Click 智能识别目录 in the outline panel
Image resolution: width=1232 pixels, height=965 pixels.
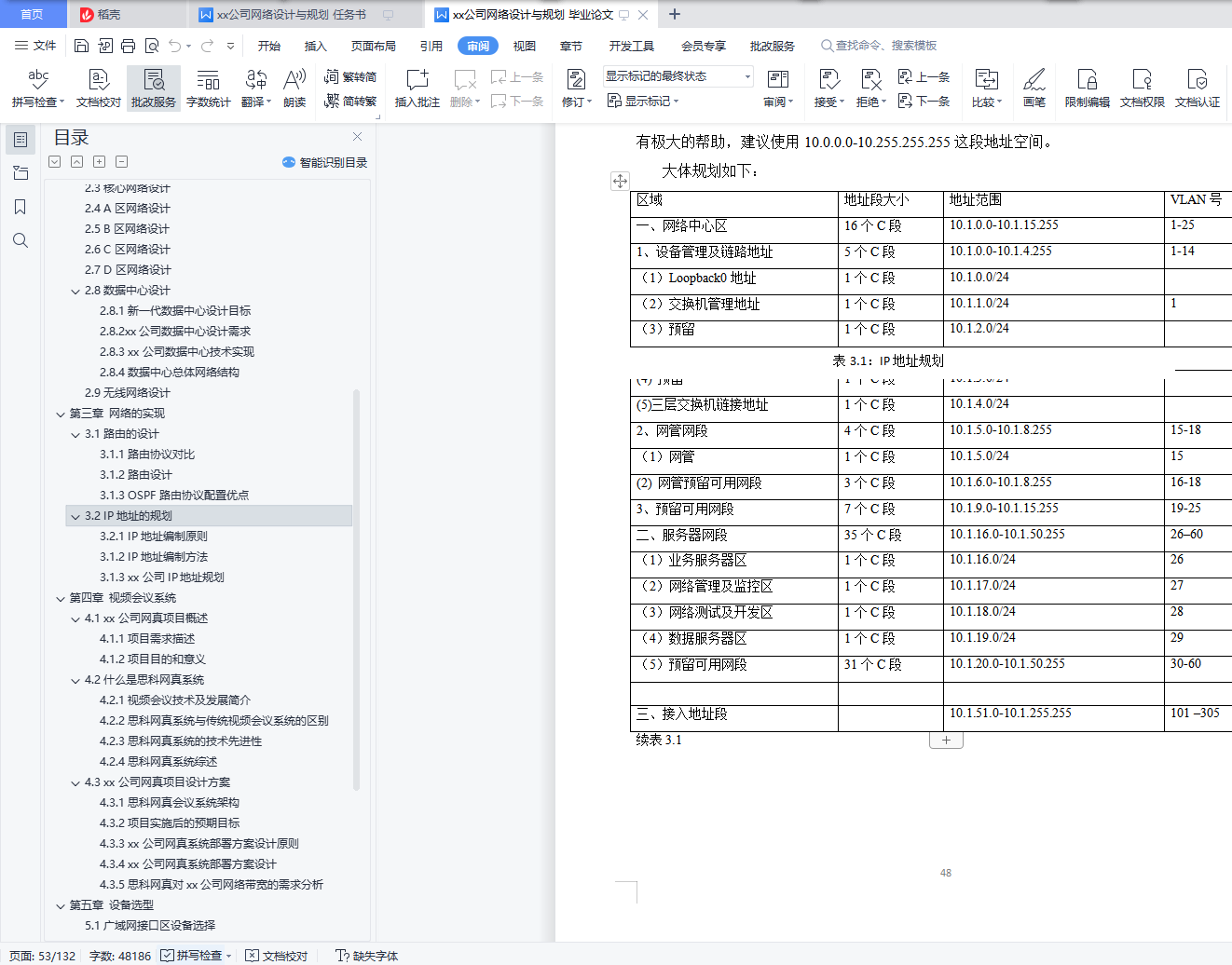click(x=325, y=162)
